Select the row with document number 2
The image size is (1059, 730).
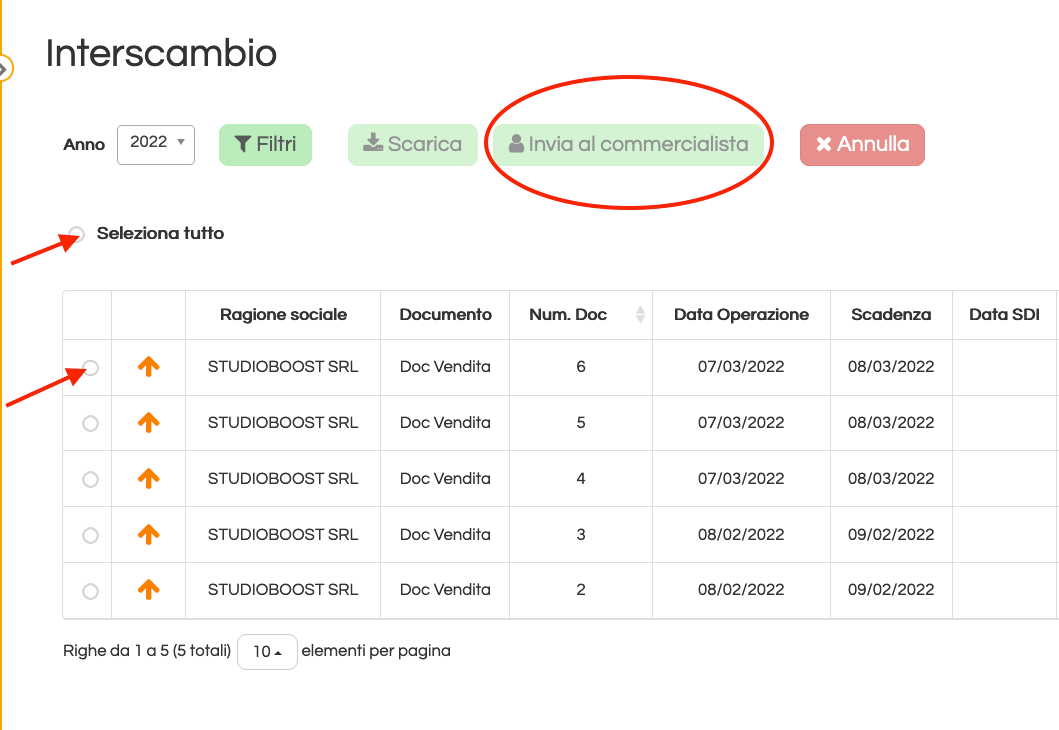(91, 592)
